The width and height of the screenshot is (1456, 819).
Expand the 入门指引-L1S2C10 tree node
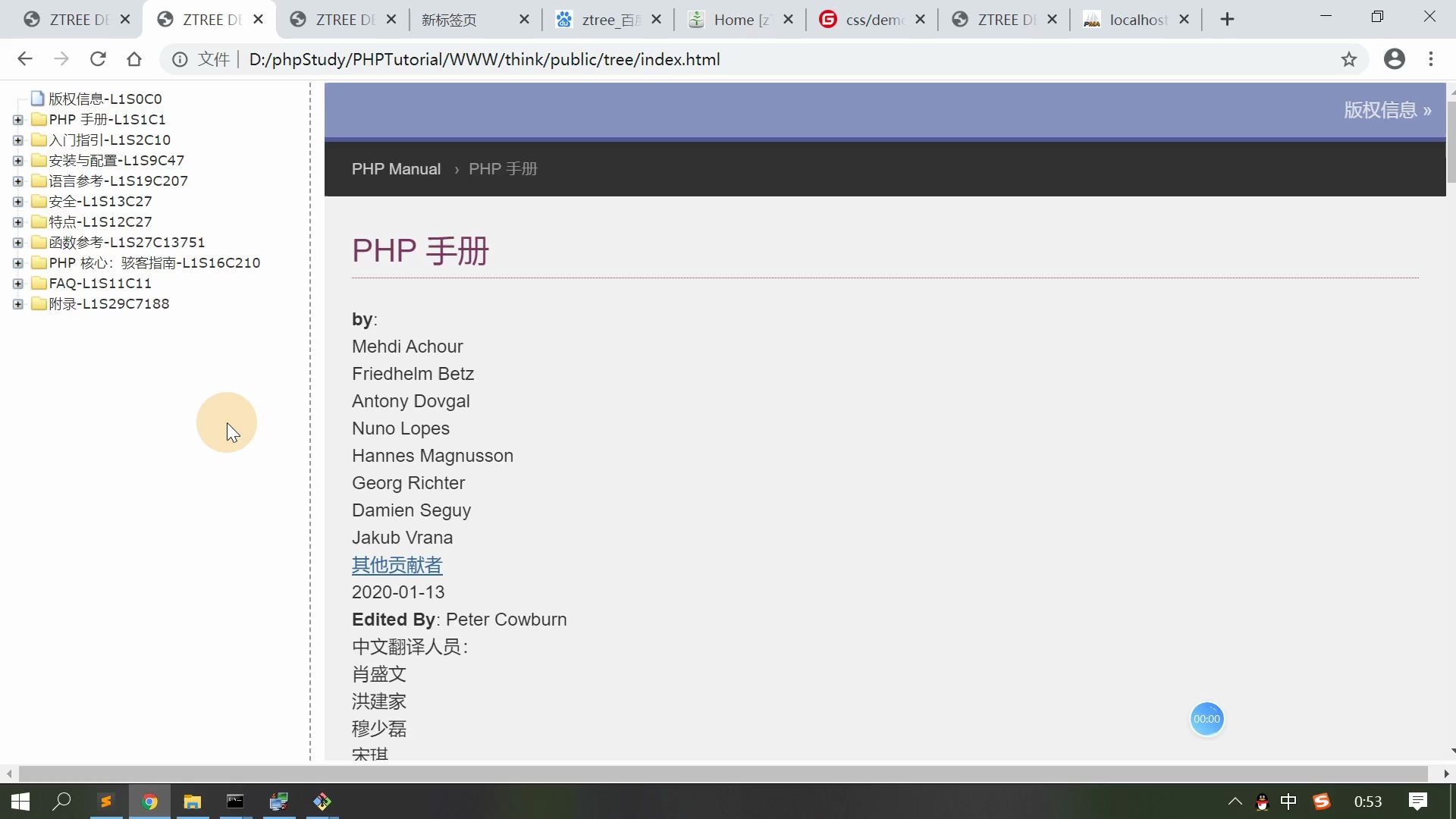[18, 140]
